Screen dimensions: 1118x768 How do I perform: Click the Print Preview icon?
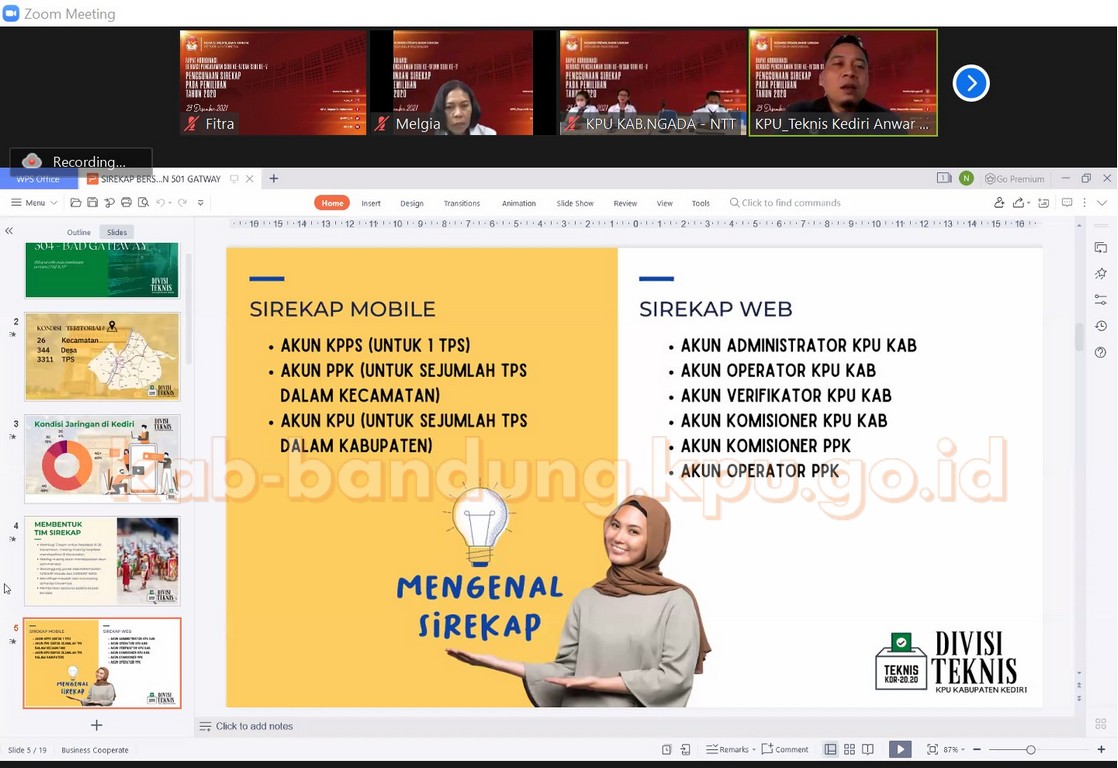(142, 203)
